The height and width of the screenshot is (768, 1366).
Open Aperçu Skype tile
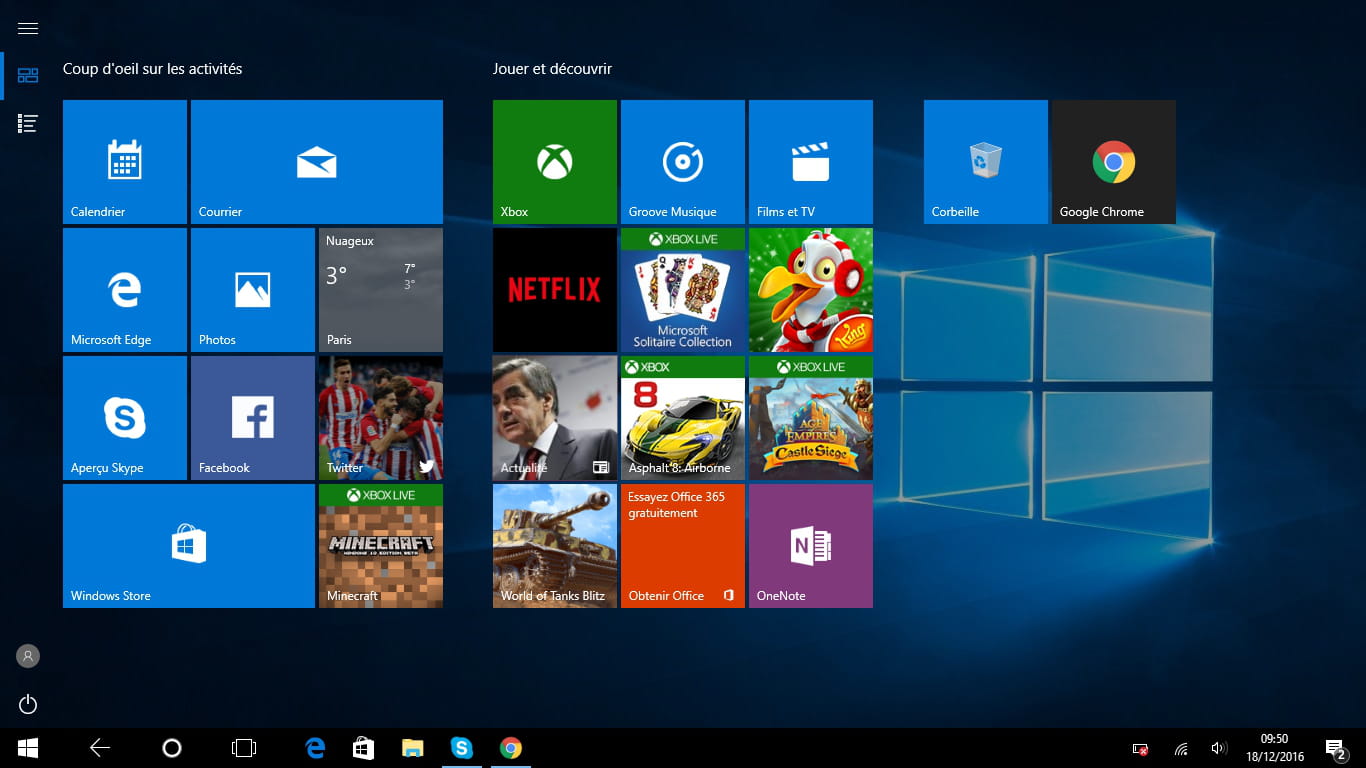(x=125, y=417)
